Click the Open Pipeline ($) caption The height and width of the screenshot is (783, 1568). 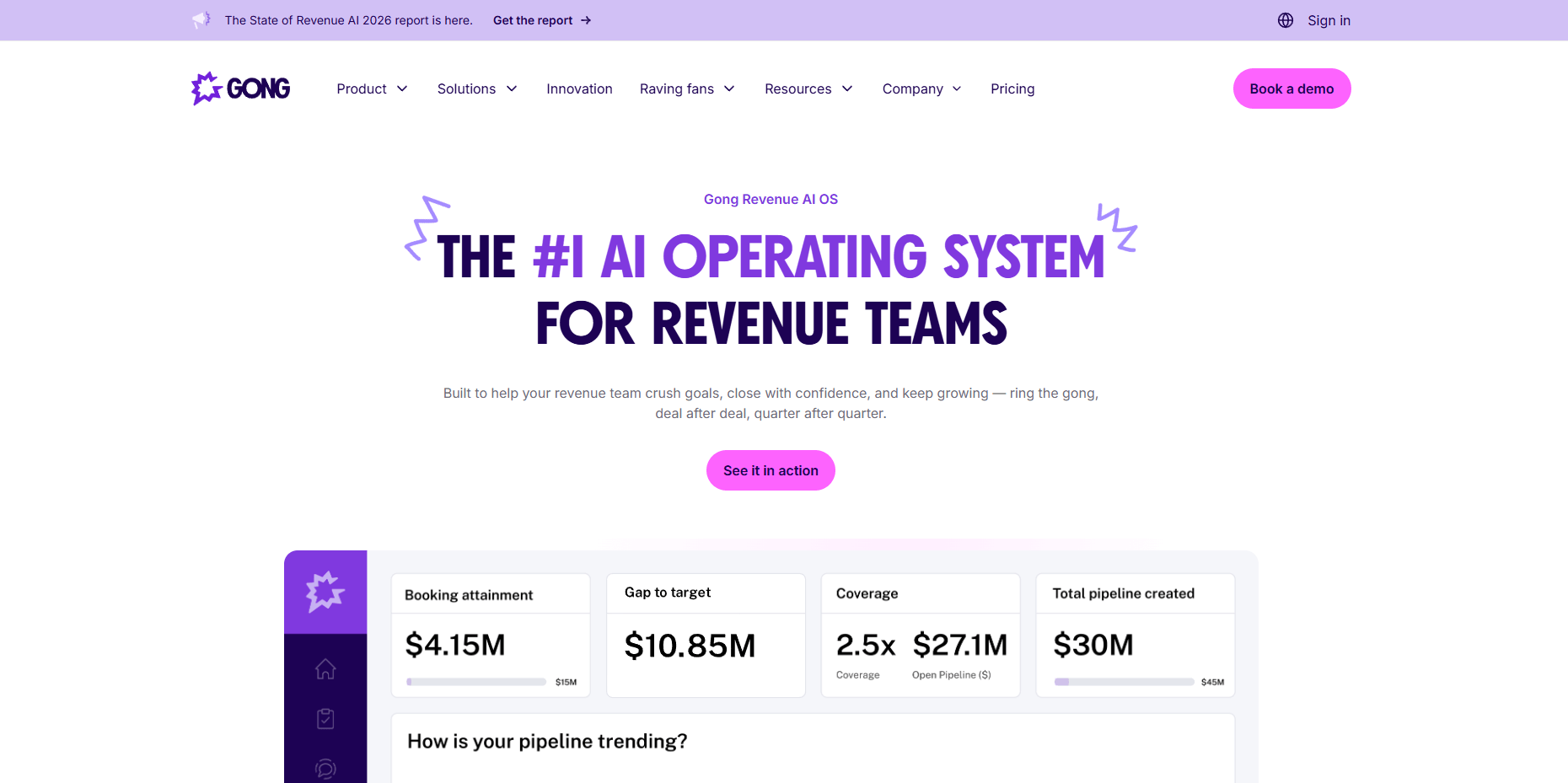[x=951, y=675]
